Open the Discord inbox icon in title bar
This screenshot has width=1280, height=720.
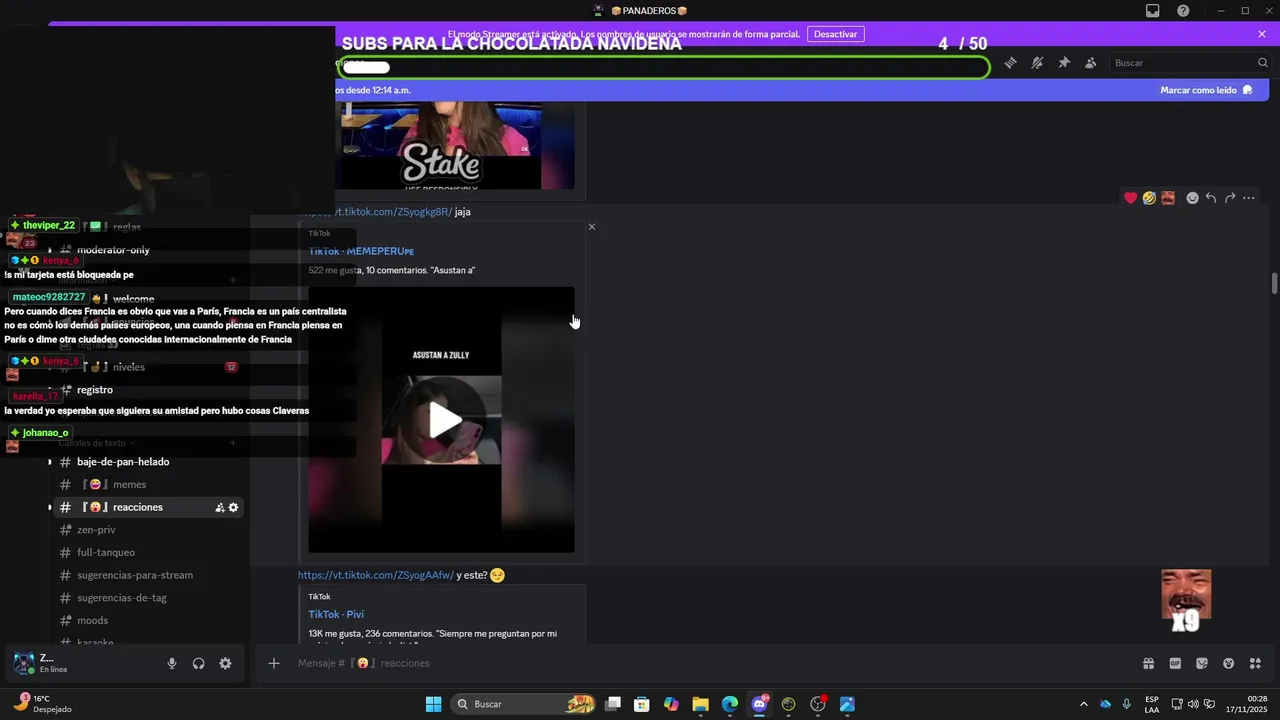click(x=1153, y=11)
